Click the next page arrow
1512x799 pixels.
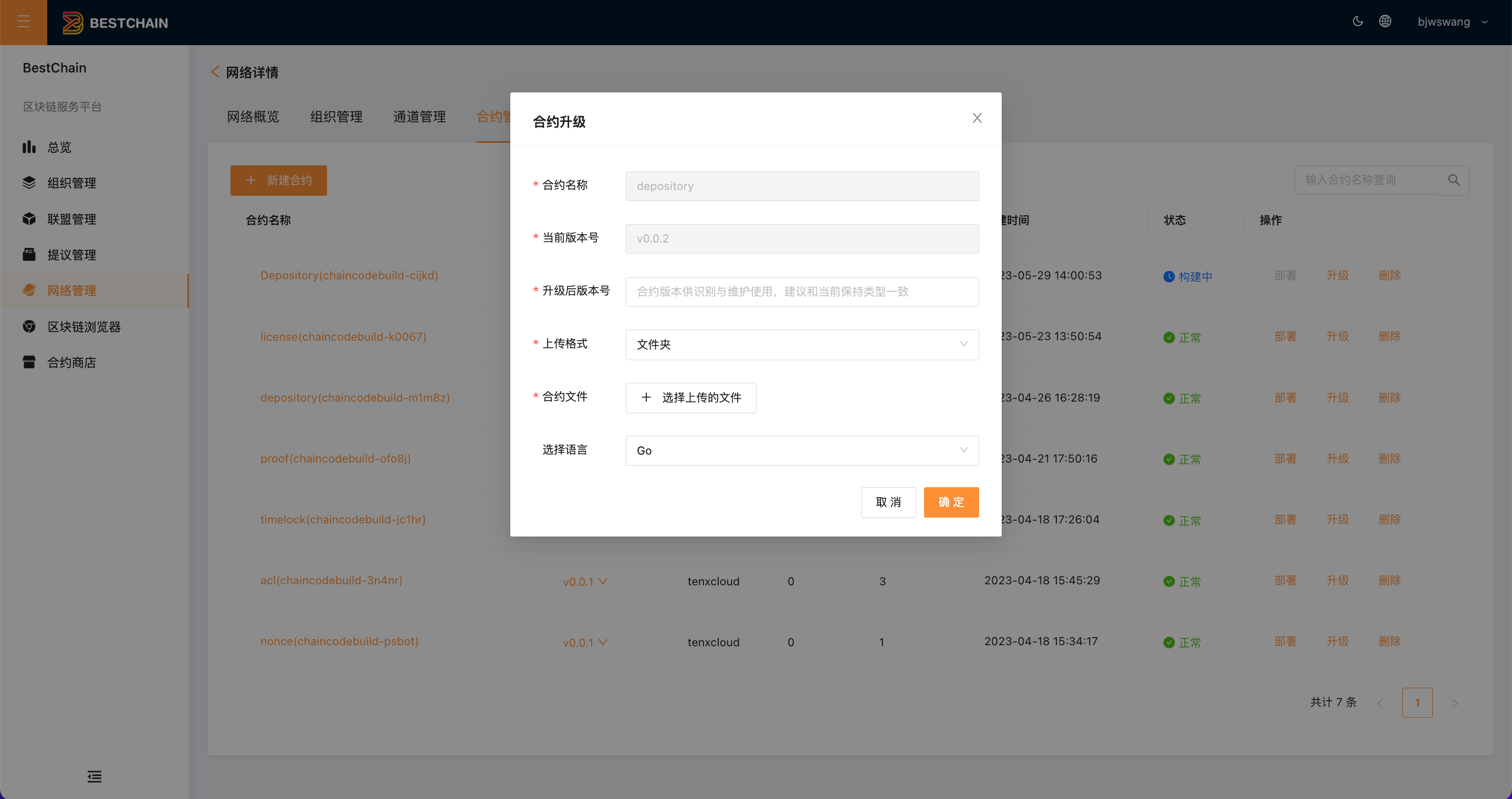click(x=1455, y=703)
